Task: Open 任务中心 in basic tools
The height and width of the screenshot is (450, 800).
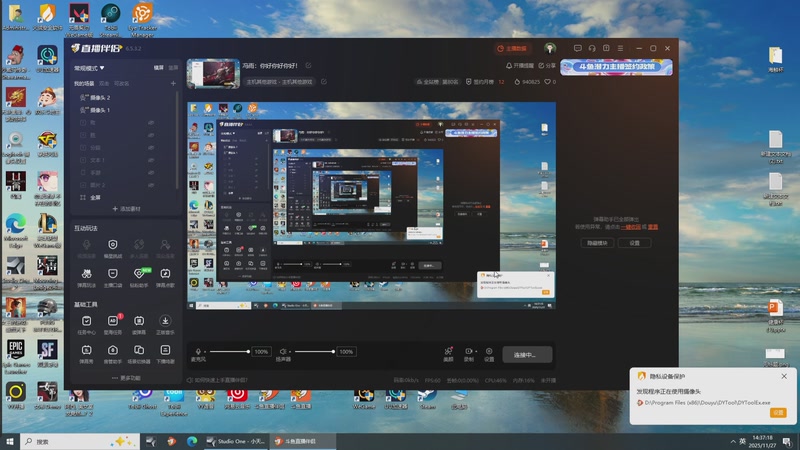Action: (x=86, y=321)
